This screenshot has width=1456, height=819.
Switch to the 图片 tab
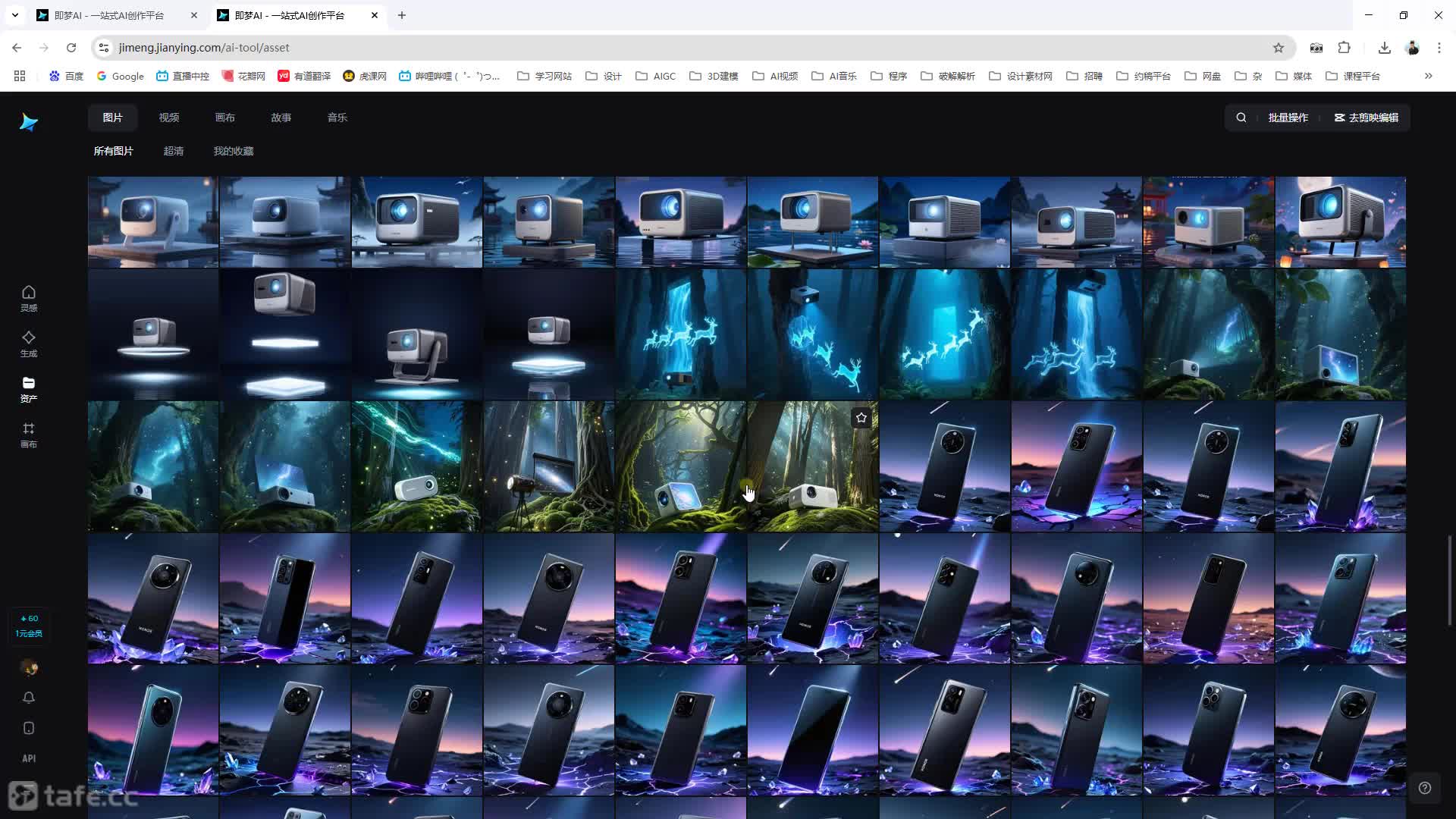point(112,118)
